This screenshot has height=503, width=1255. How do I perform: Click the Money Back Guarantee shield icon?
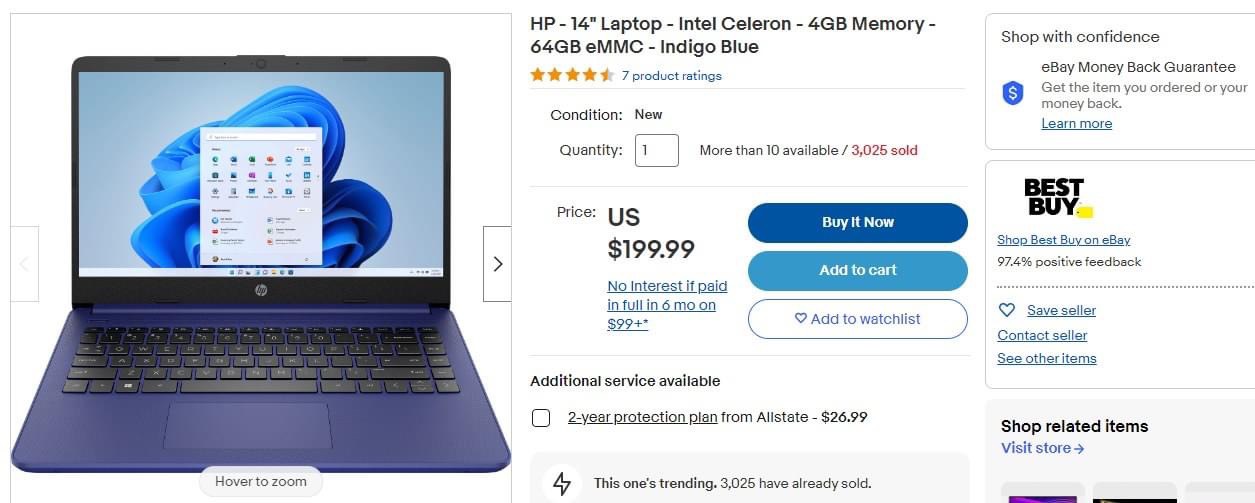(1013, 93)
